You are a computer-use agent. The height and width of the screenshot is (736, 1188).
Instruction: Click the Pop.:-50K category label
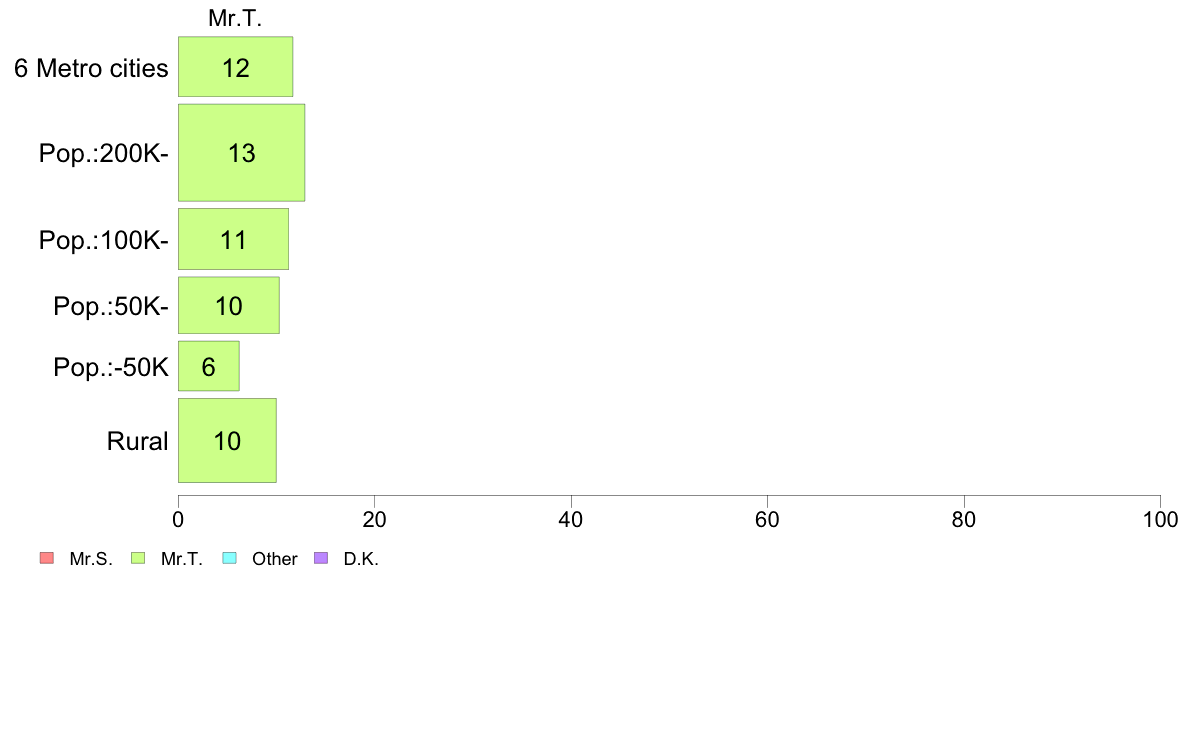tap(111, 367)
